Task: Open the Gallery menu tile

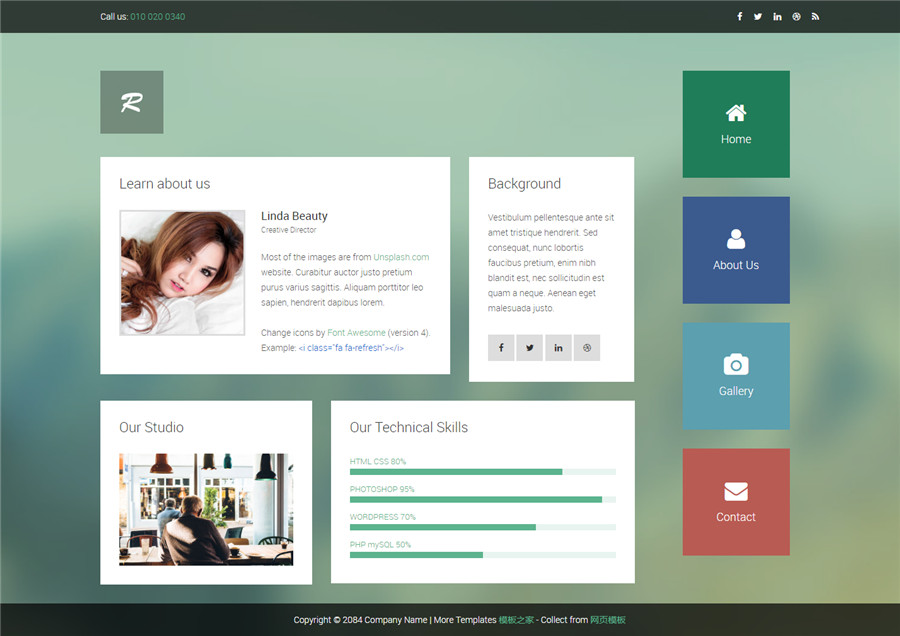Action: click(x=736, y=376)
